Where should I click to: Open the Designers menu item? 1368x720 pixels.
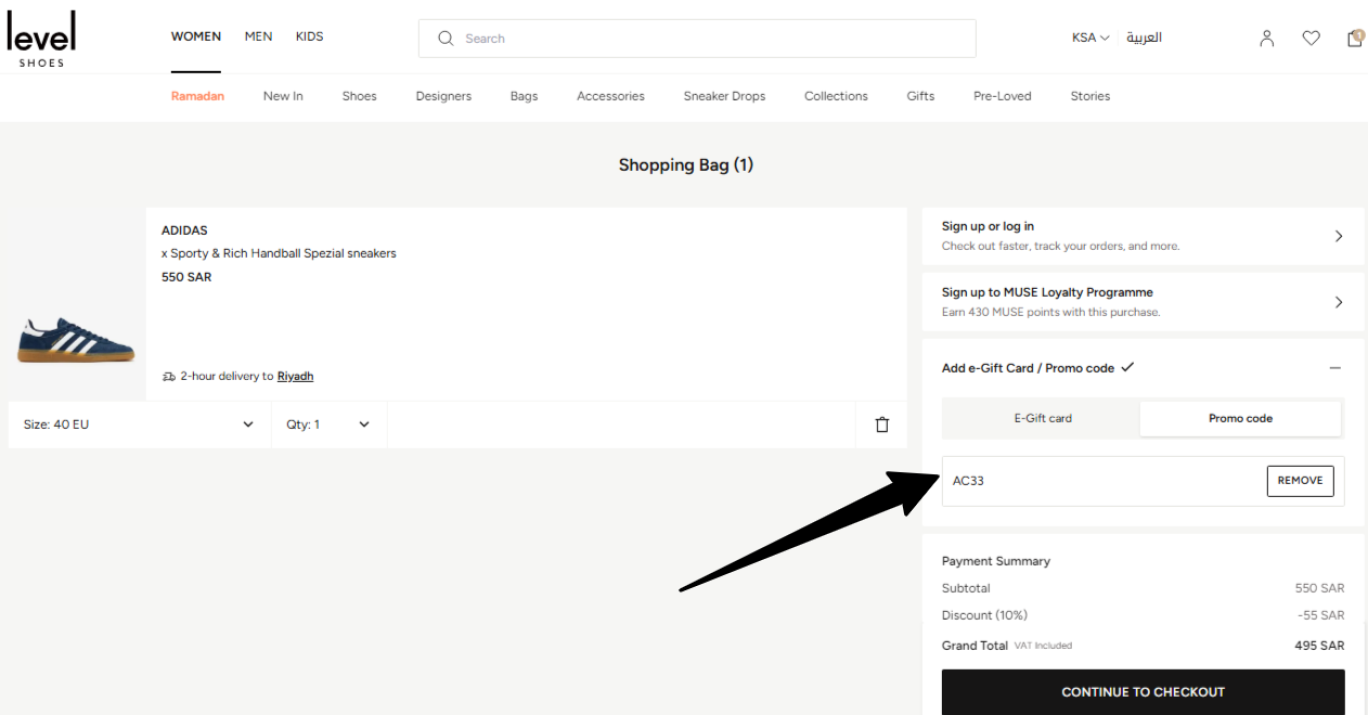[x=443, y=96]
